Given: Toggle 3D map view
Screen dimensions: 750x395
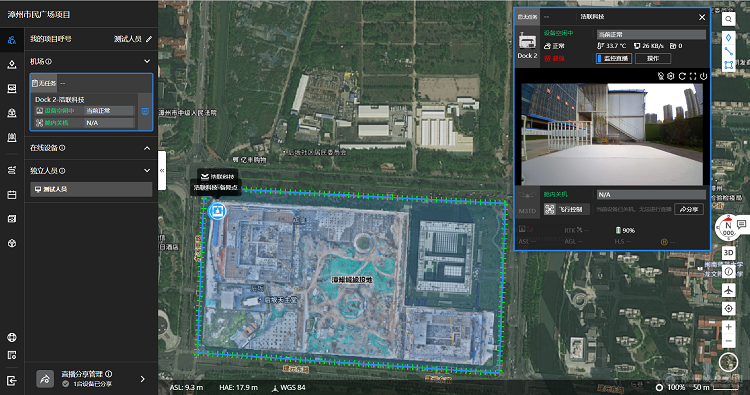Looking at the screenshot, I should point(728,252).
